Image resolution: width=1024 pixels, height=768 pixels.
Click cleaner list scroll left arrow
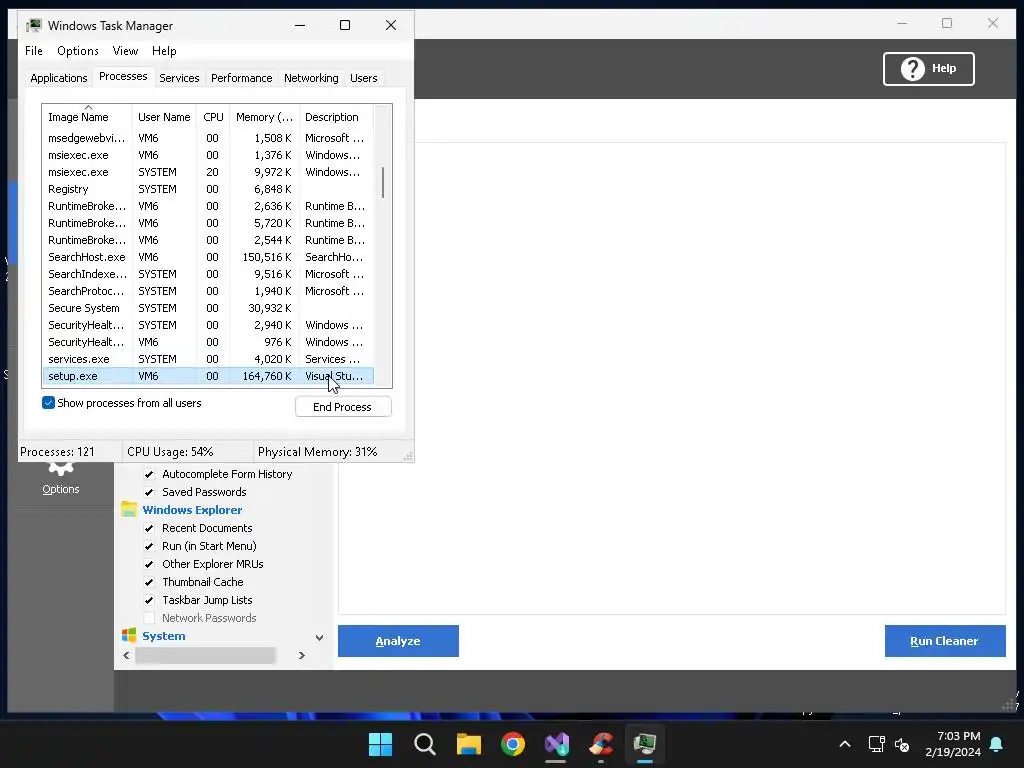pyautogui.click(x=126, y=655)
